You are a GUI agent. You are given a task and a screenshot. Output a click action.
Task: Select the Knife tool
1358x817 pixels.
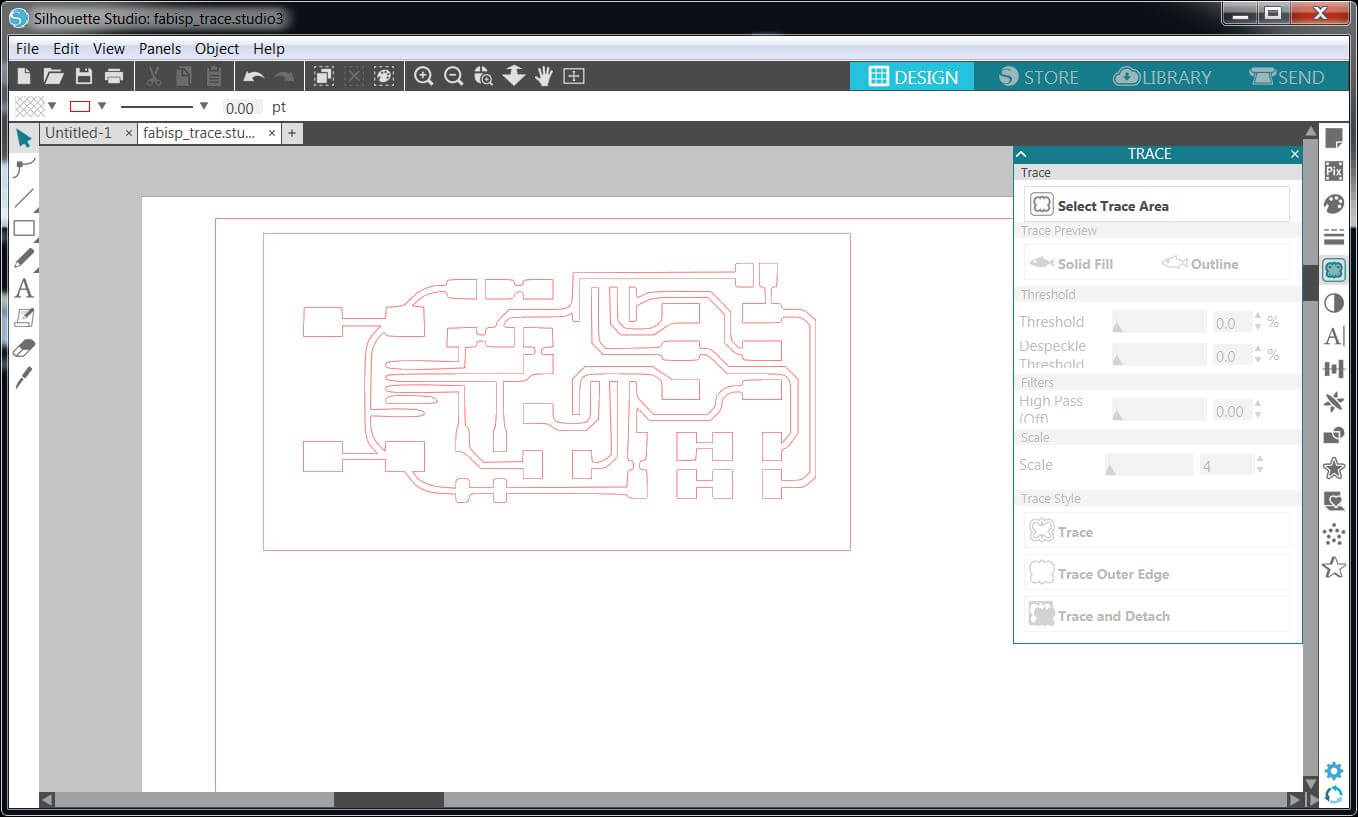click(x=24, y=377)
